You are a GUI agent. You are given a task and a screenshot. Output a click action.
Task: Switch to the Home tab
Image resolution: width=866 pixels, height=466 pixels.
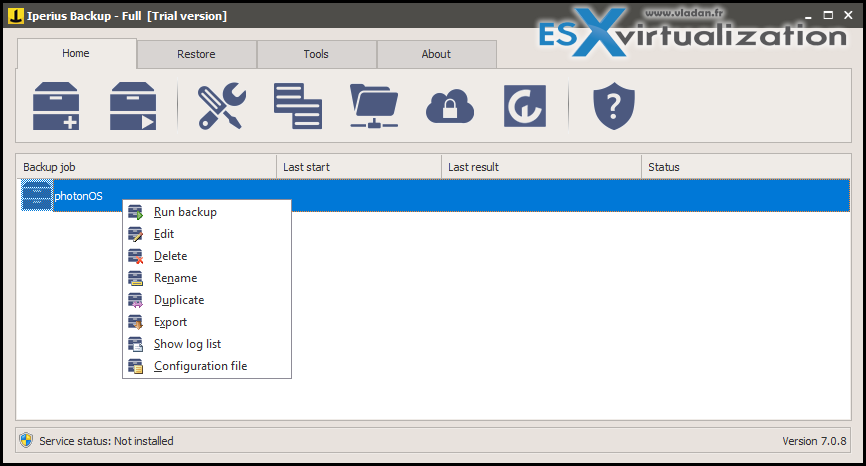coord(76,53)
